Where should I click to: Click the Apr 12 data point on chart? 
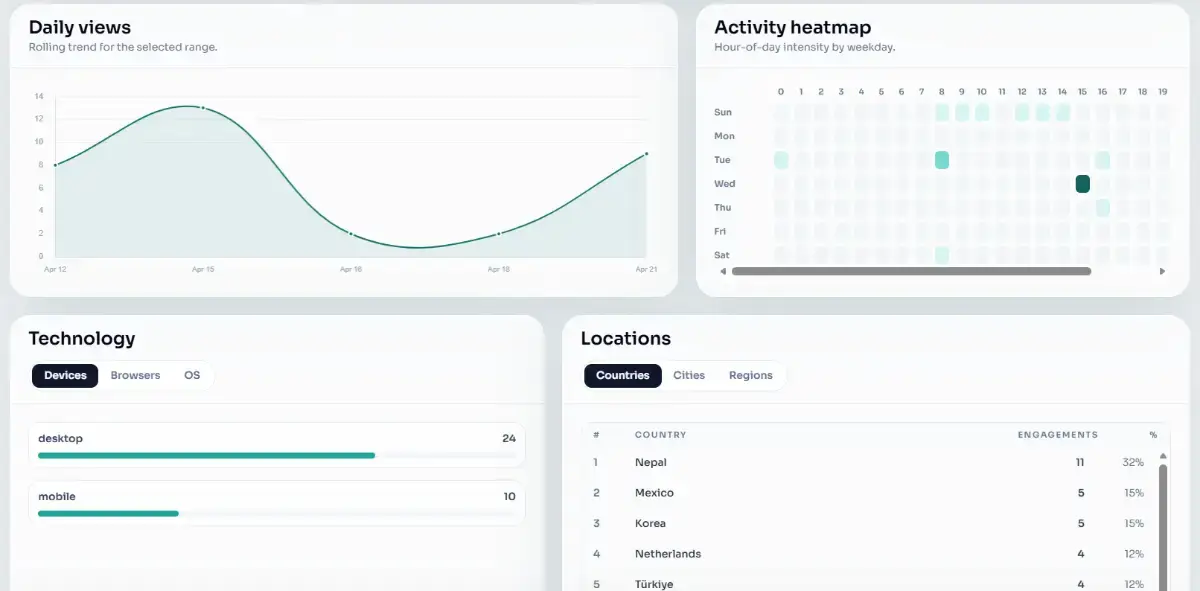55,165
